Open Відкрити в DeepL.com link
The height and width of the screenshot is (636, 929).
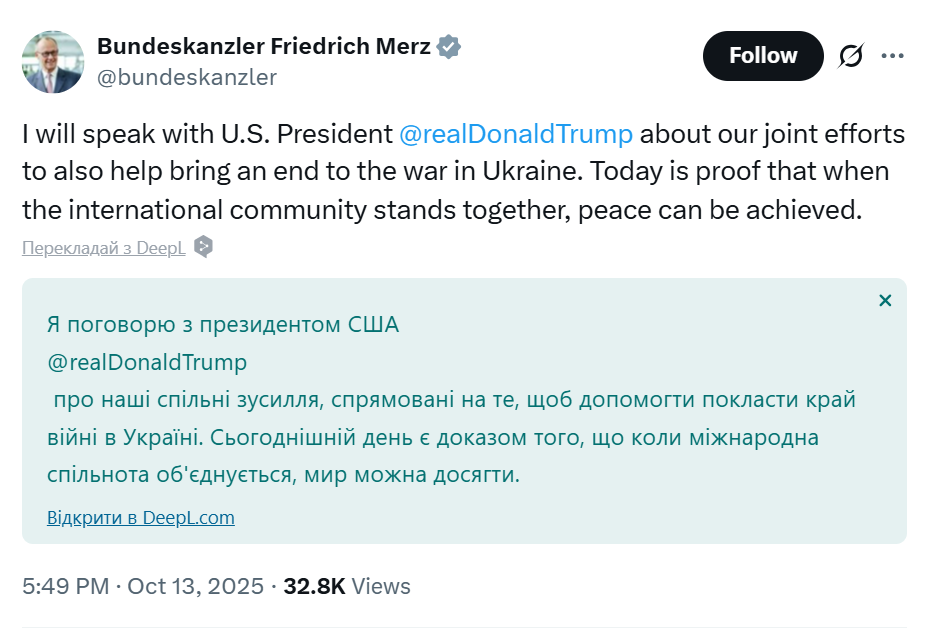tap(140, 517)
